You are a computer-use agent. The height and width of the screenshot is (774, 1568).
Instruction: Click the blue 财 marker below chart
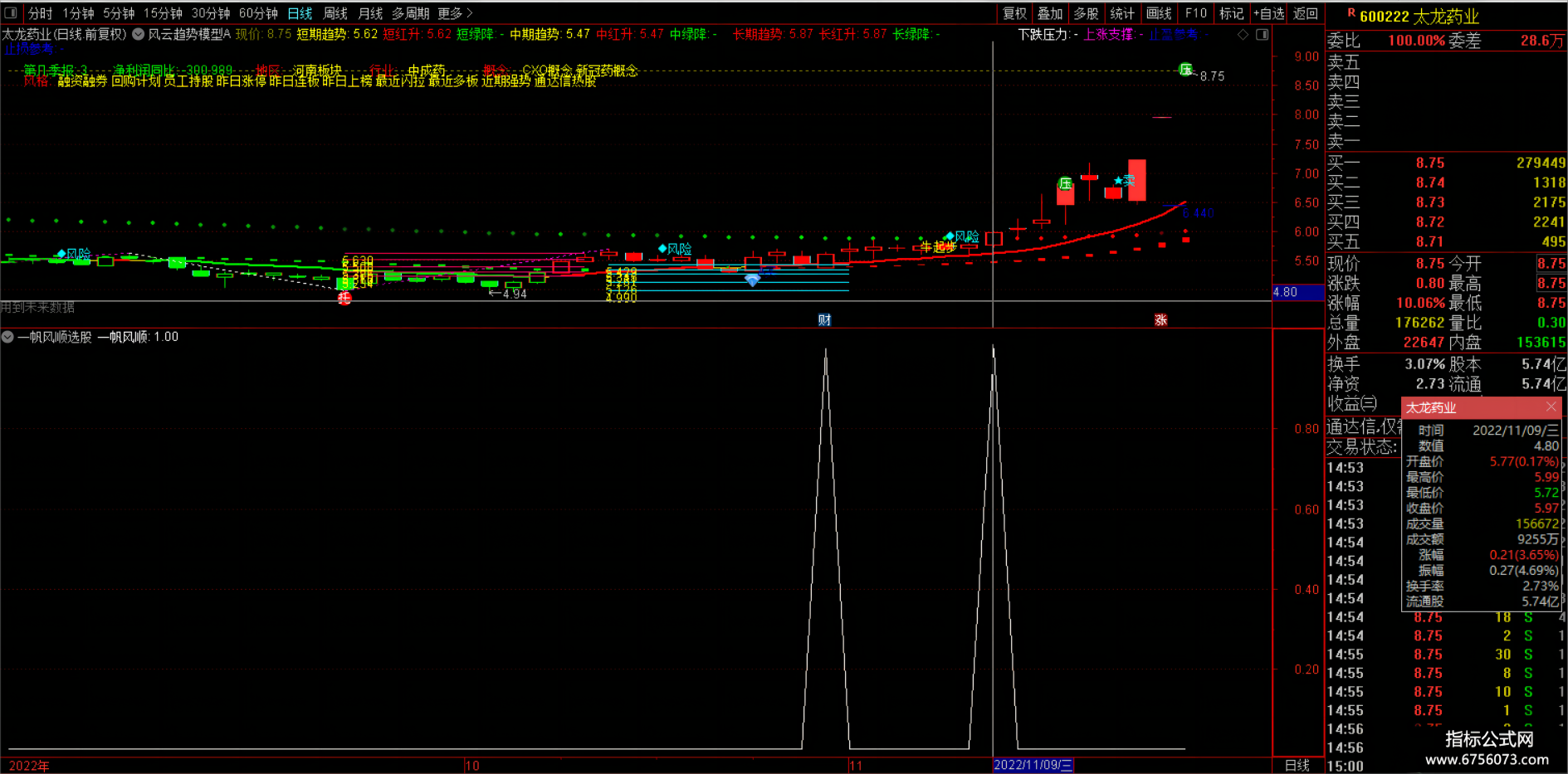[824, 320]
